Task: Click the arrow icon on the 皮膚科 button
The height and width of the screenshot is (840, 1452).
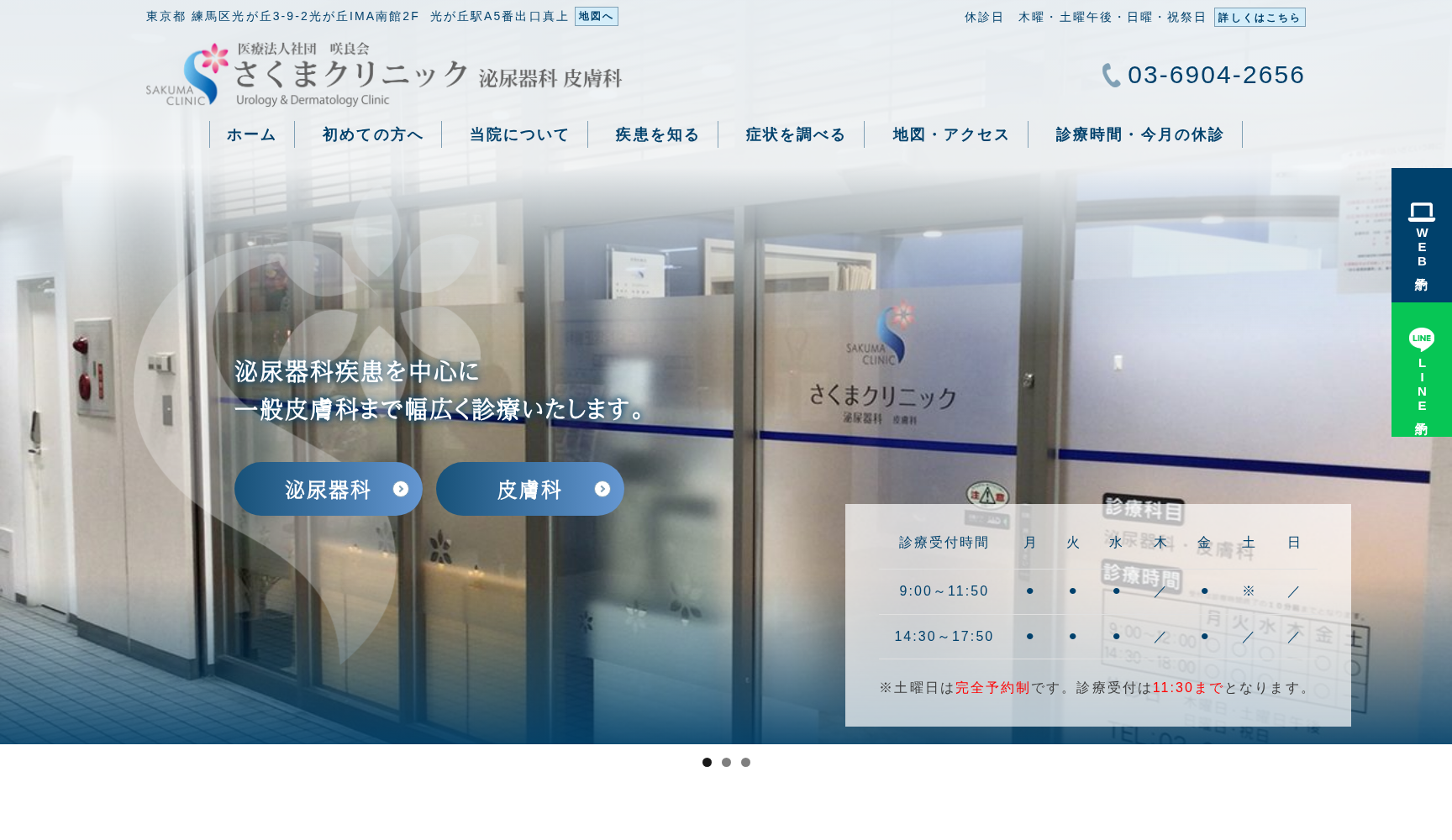Action: point(602,489)
